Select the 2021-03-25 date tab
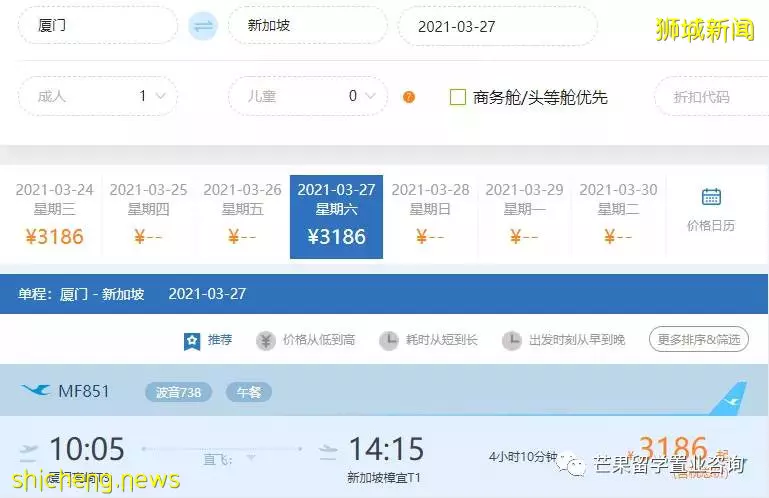Screen dimensions: 769x498 coord(148,216)
